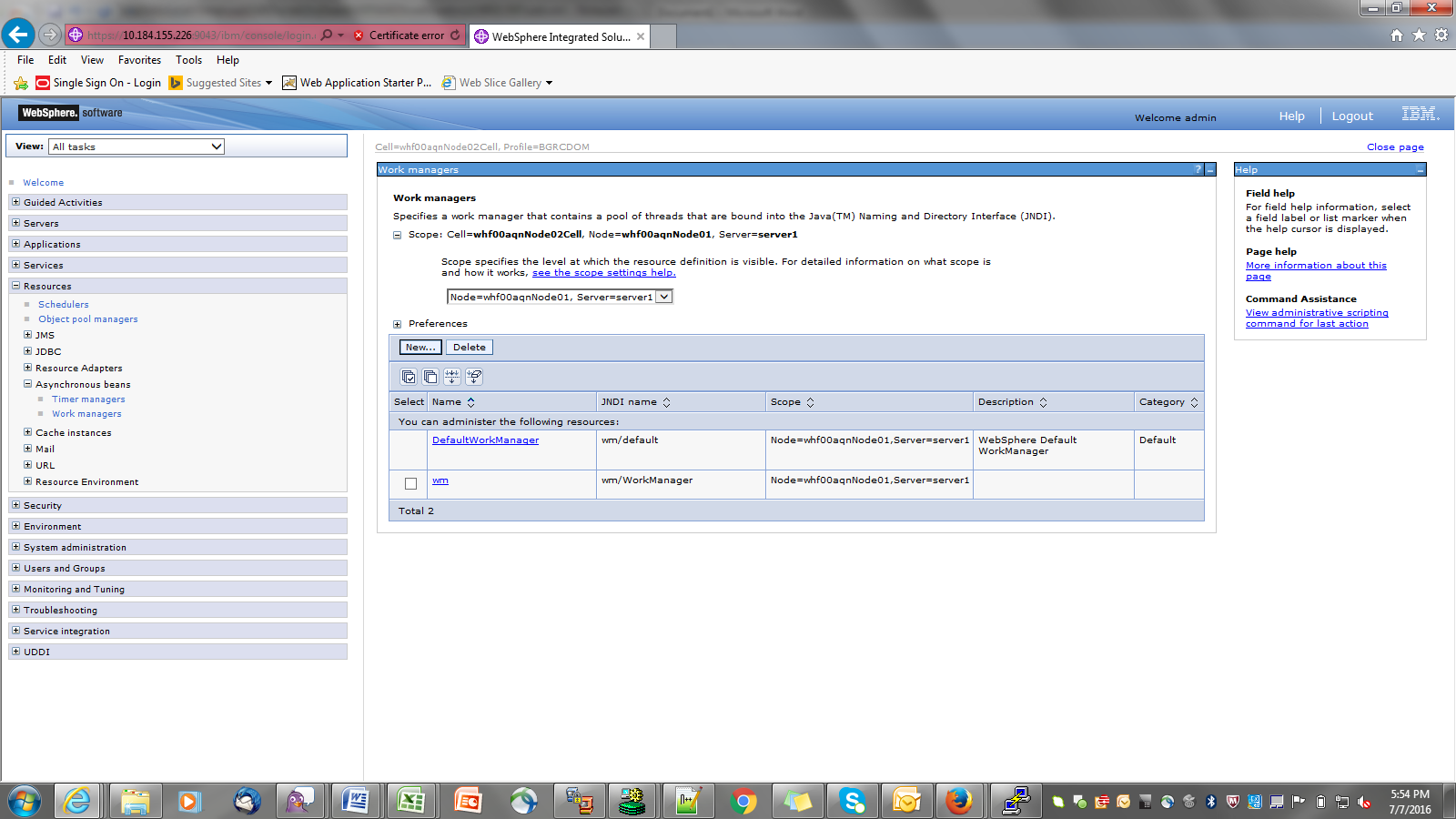
Task: Open the Windows Start button
Action: coord(25,801)
